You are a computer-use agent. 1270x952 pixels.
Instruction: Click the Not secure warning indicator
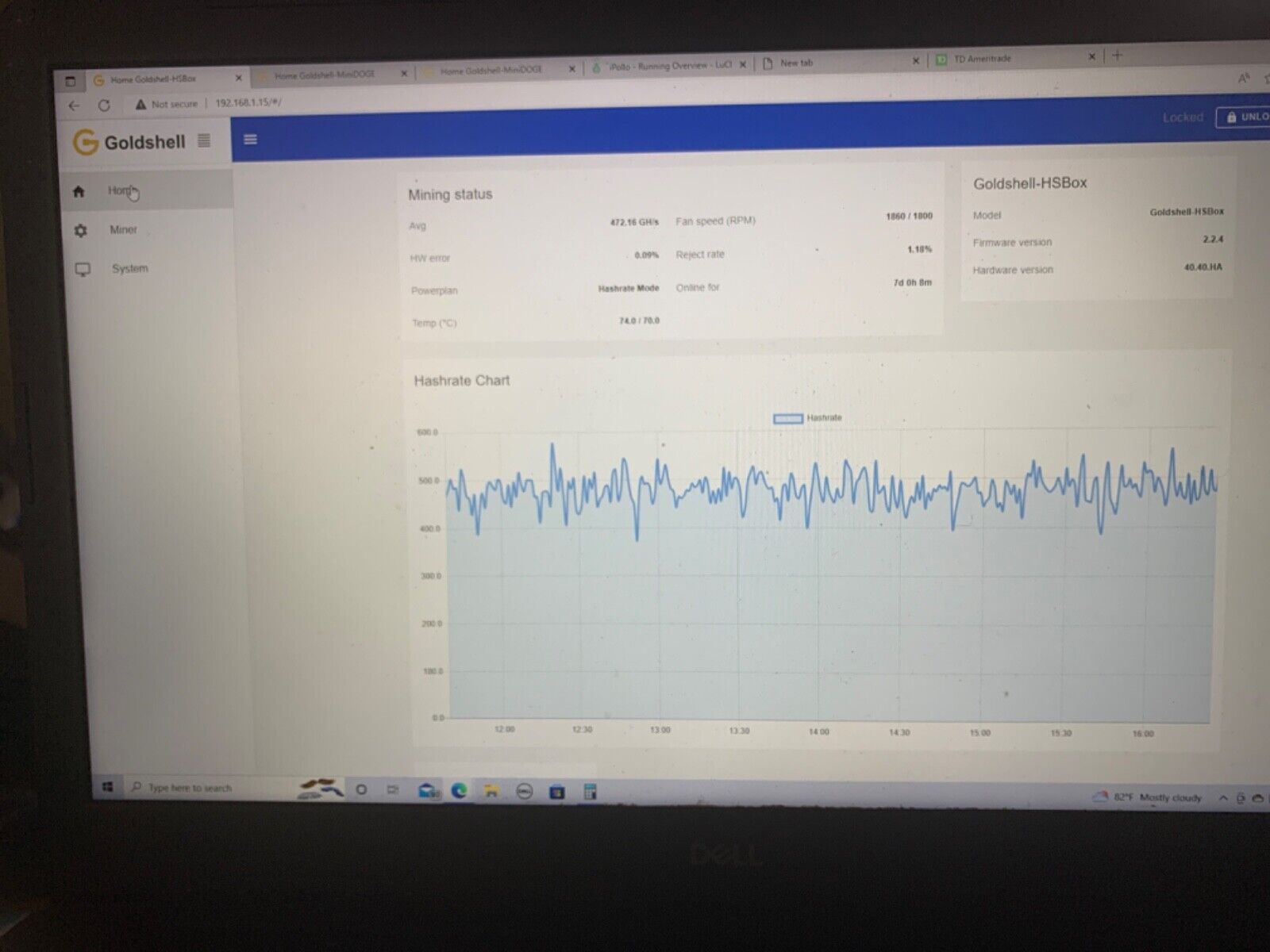167,104
